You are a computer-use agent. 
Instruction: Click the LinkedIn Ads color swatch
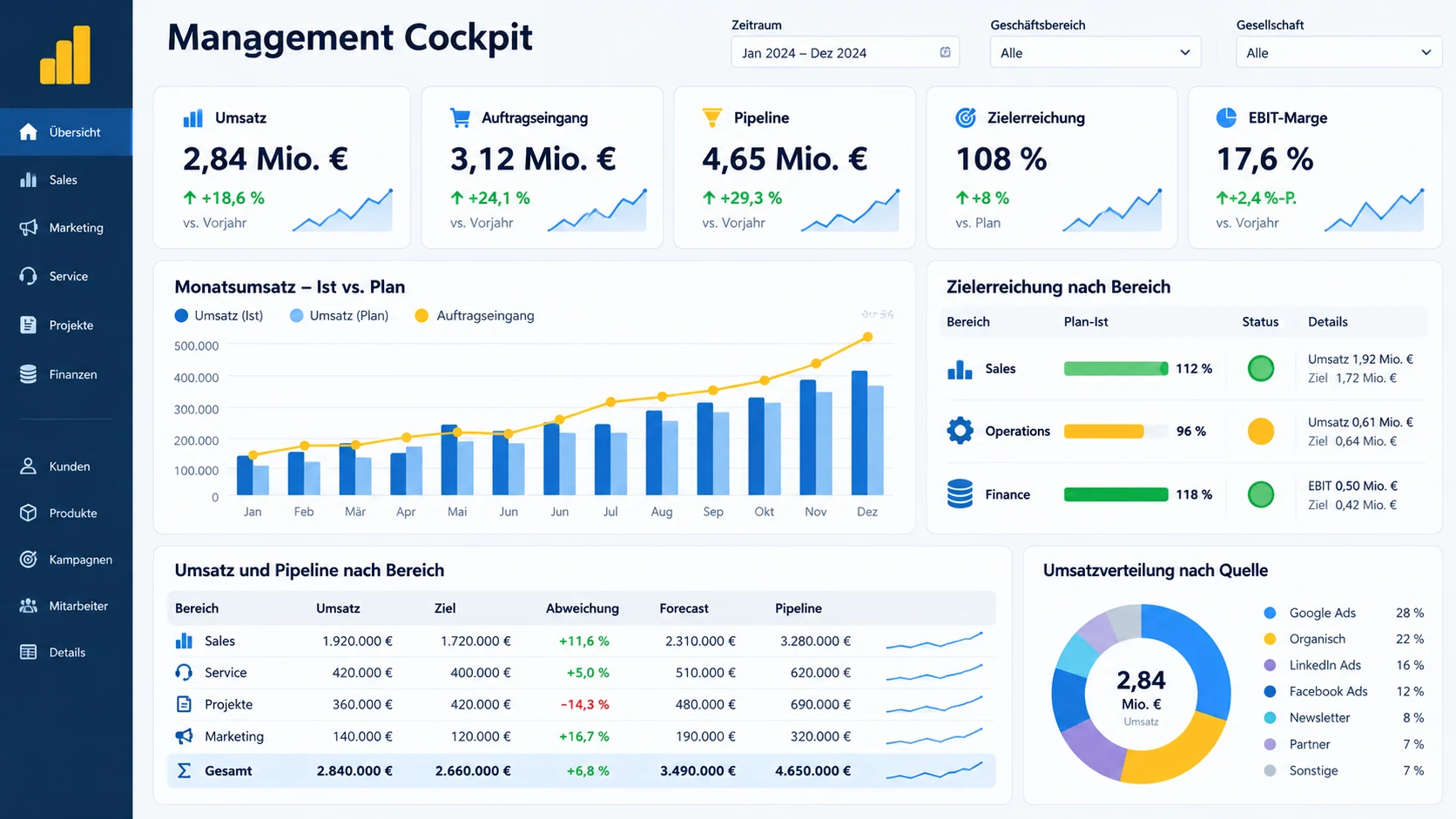tap(1271, 666)
